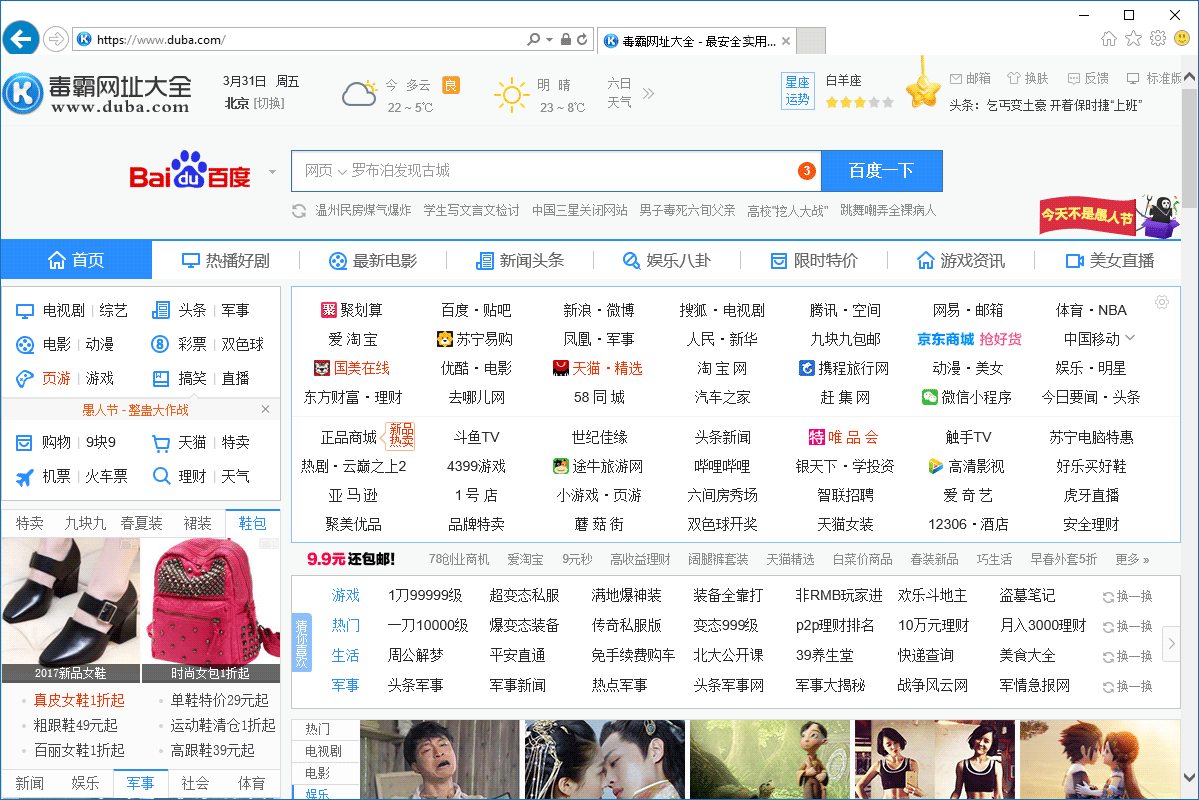The width and height of the screenshot is (1199, 800).
Task: Open the browser home icon
Action: (x=1109, y=38)
